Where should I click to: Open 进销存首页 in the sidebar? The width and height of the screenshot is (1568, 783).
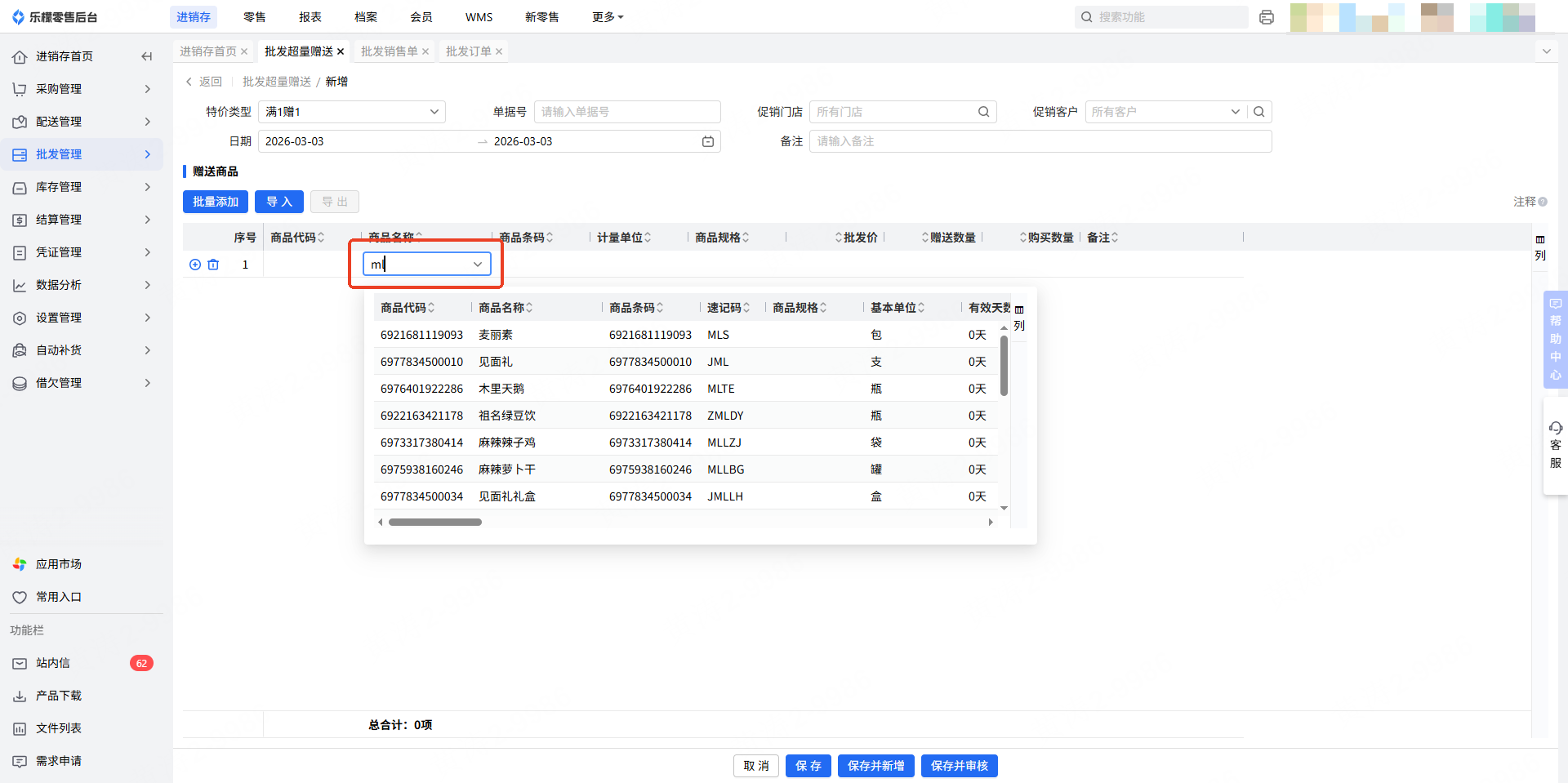65,56
